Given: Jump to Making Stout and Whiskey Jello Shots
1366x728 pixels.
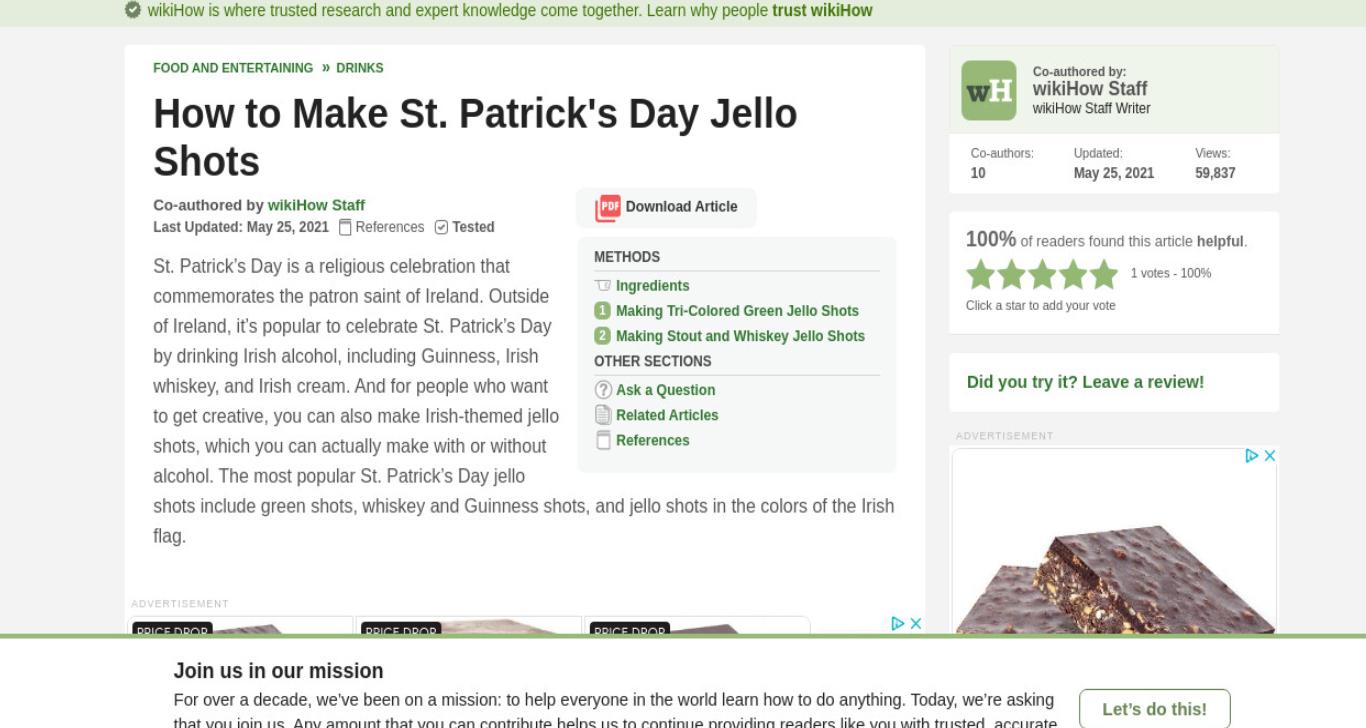Looking at the screenshot, I should (740, 336).
